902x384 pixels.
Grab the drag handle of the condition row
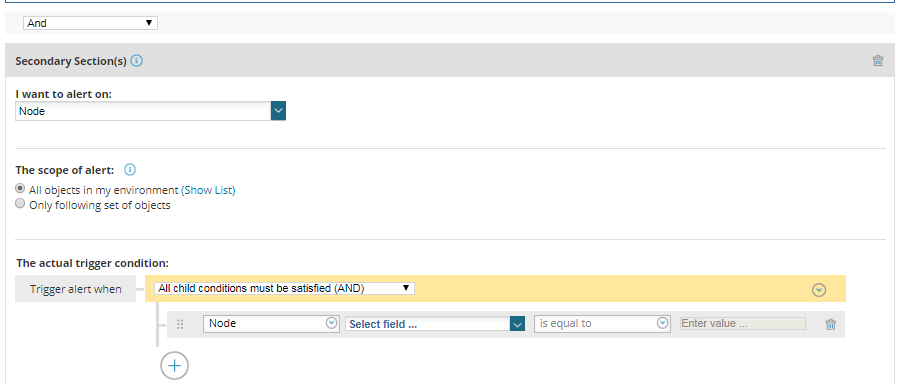pos(180,324)
